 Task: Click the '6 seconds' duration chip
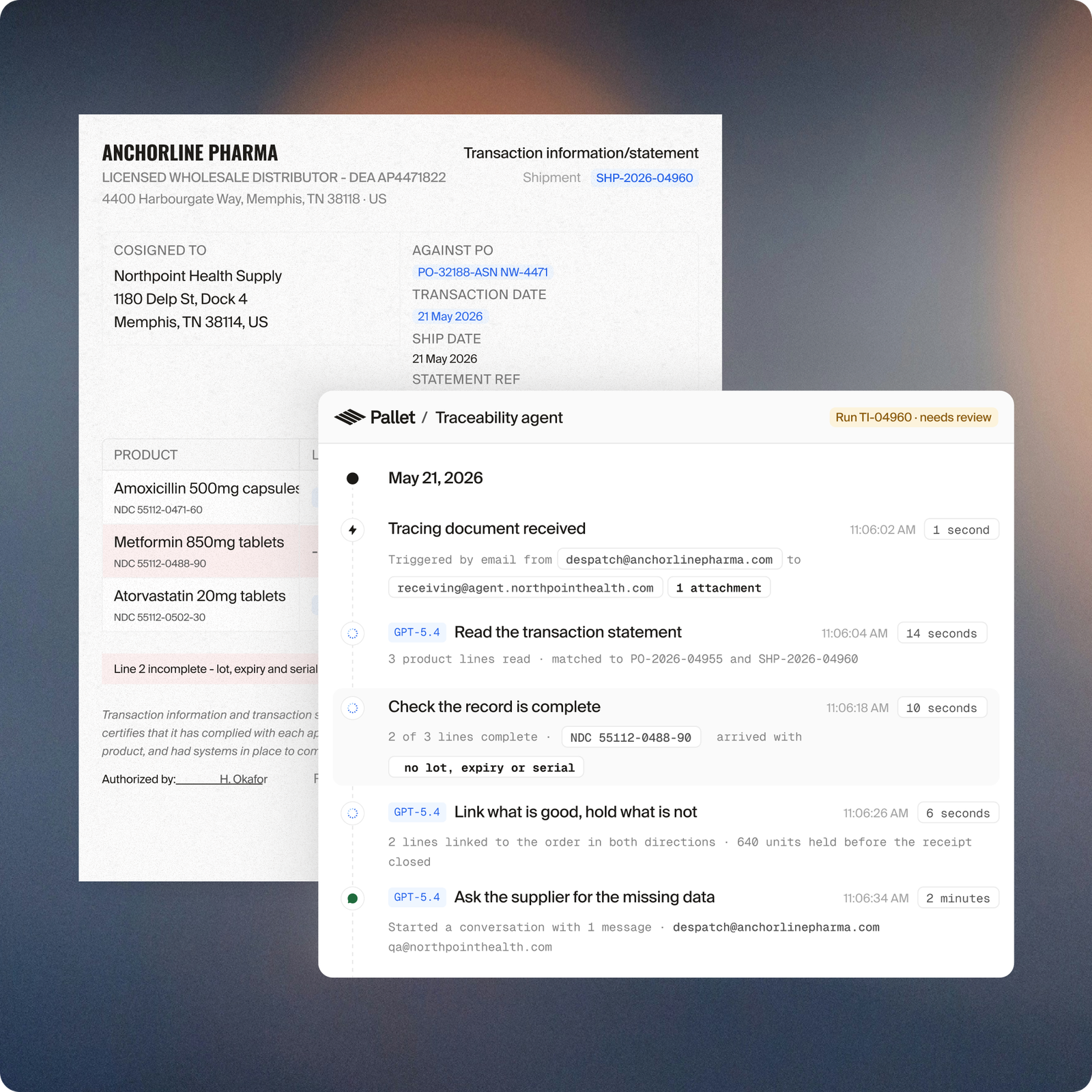pos(958,813)
